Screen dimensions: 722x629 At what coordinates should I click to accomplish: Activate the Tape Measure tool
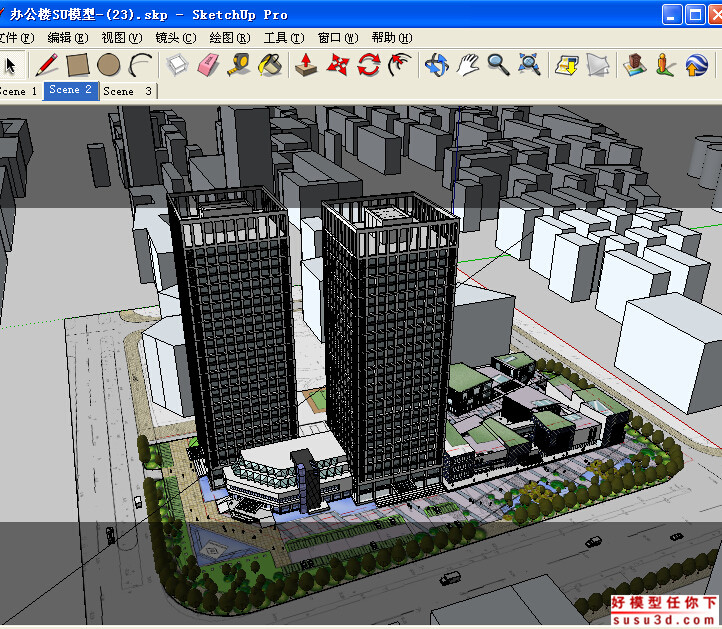[239, 65]
